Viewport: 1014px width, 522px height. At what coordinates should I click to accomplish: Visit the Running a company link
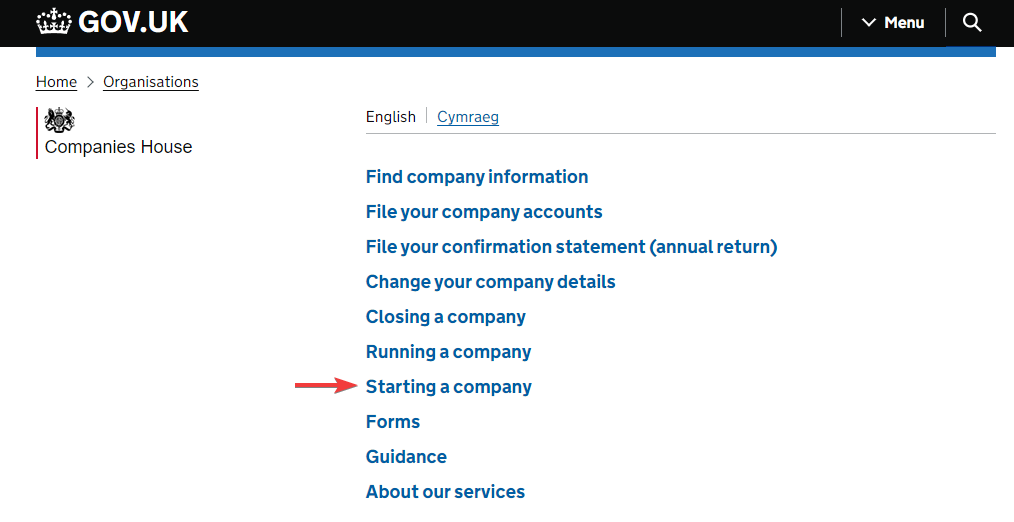pos(448,351)
